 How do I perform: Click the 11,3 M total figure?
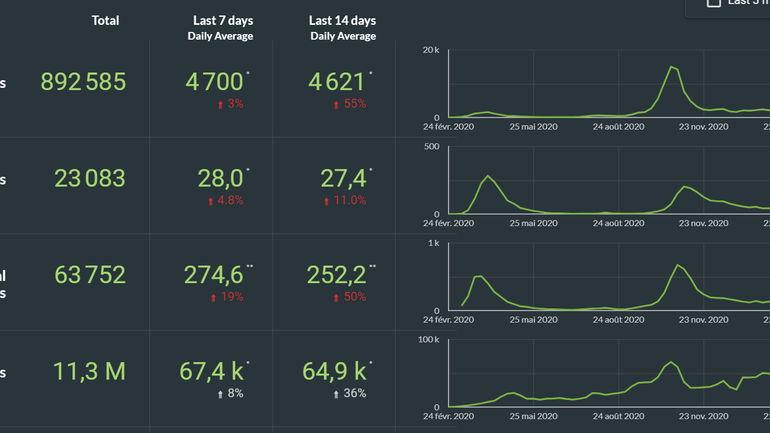coord(89,372)
